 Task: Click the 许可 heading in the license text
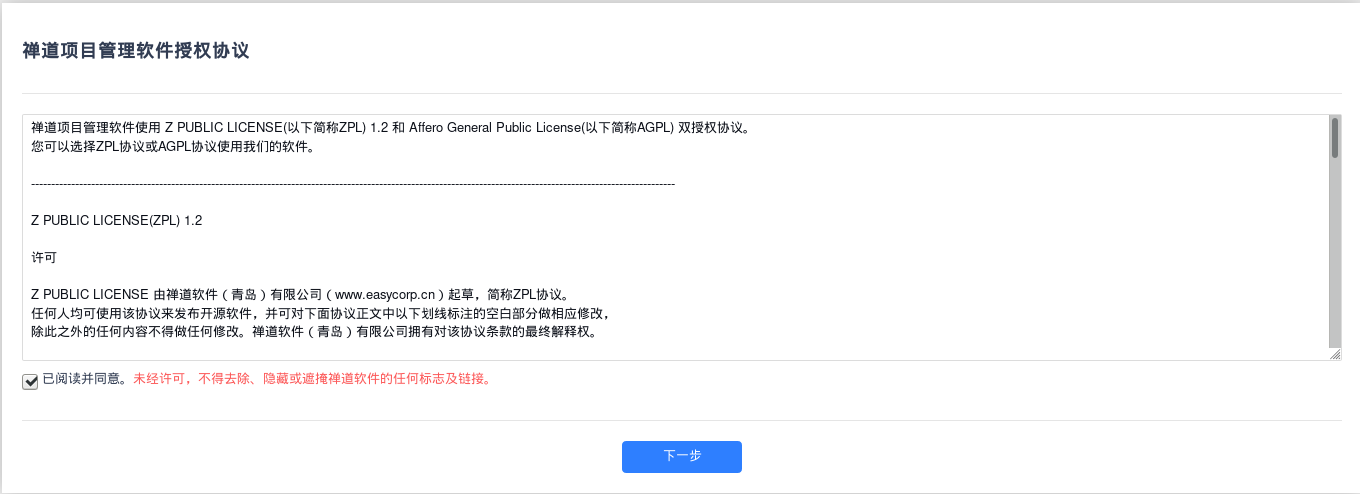(x=44, y=257)
